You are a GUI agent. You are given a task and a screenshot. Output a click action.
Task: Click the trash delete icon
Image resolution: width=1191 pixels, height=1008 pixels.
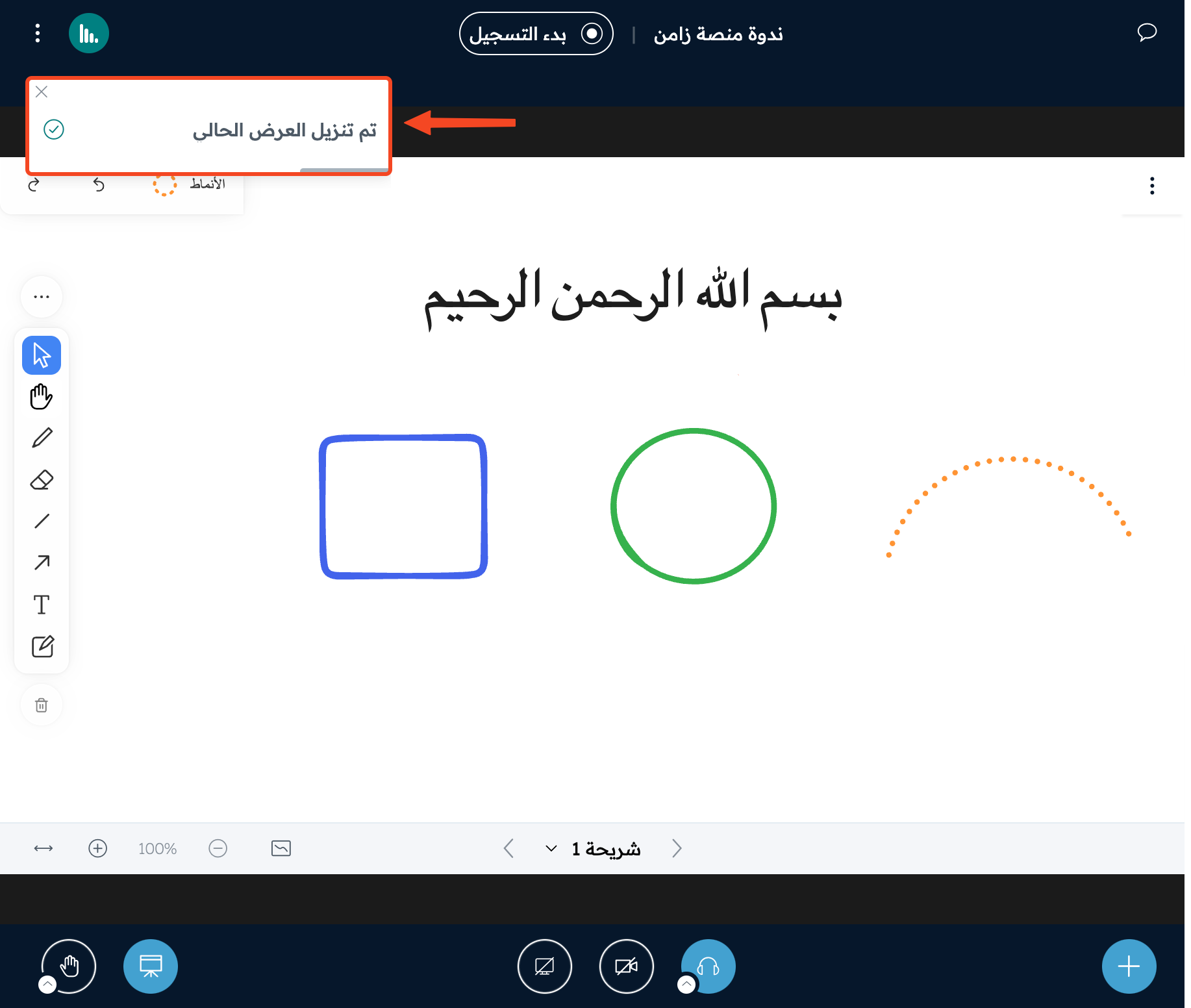[42, 705]
